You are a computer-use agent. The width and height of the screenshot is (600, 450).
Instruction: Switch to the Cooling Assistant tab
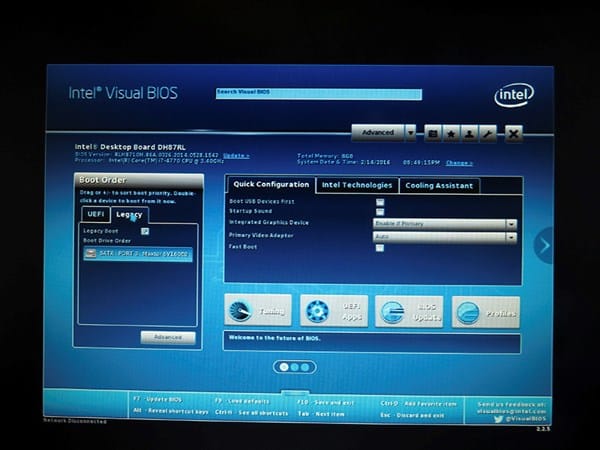[x=439, y=186]
